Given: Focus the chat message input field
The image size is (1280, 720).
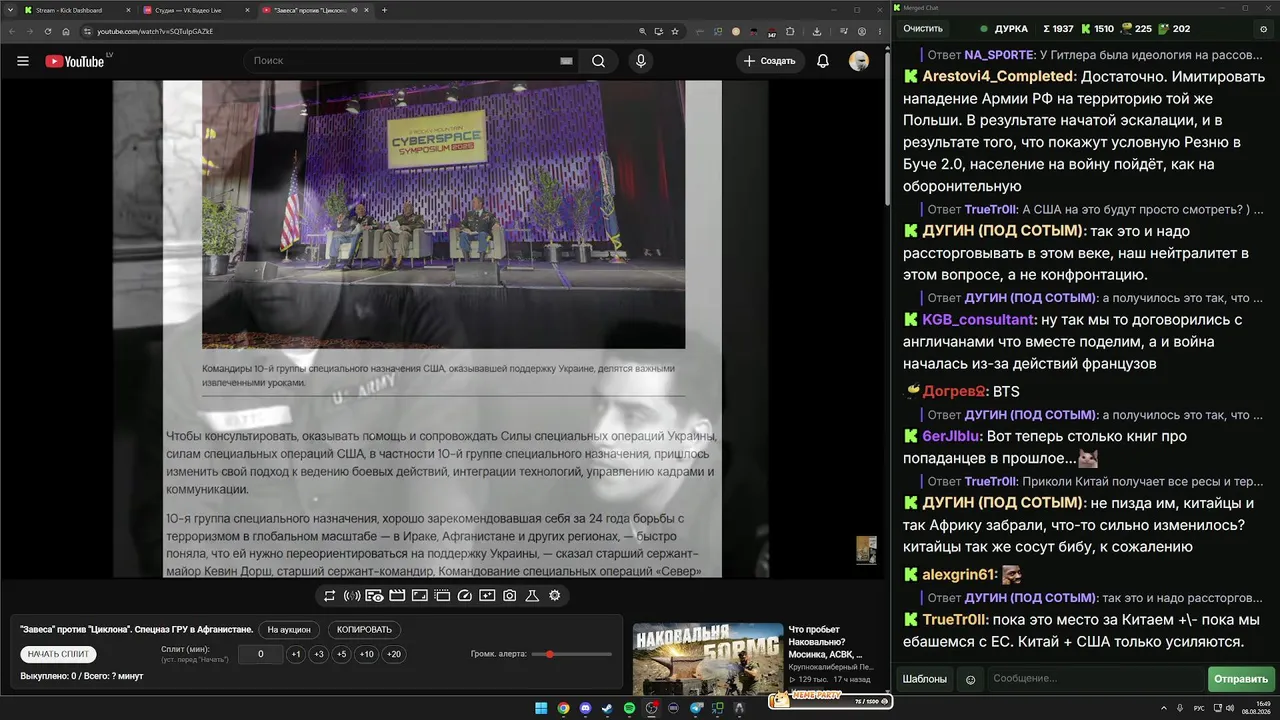Looking at the screenshot, I should pyautogui.click(x=1095, y=679).
